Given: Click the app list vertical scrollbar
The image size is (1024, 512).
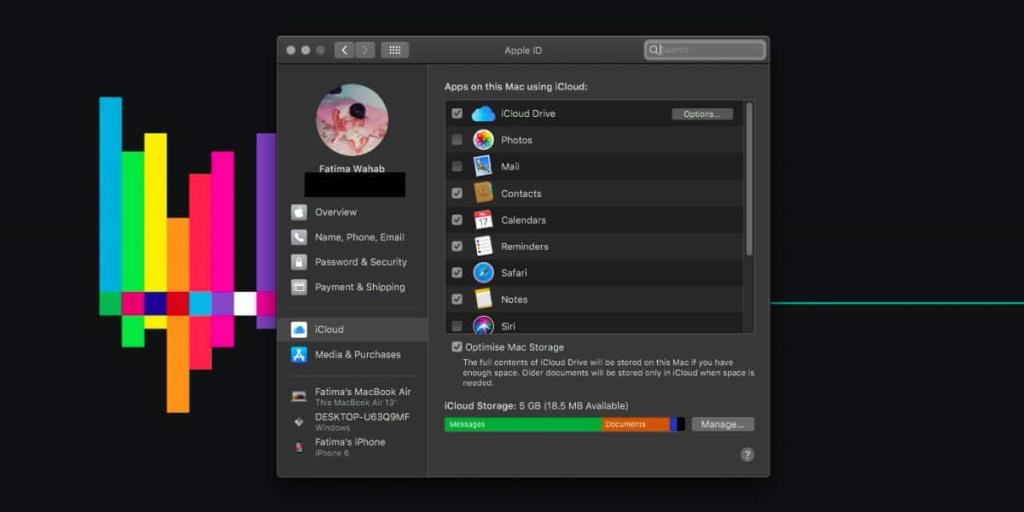Looking at the screenshot, I should (x=749, y=179).
